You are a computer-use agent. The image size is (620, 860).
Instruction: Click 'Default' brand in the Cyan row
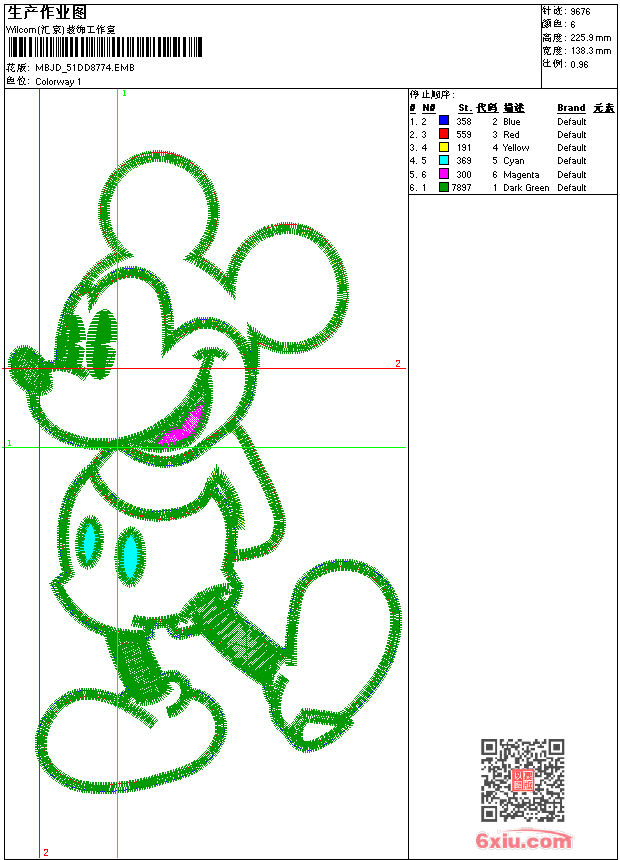(x=572, y=161)
